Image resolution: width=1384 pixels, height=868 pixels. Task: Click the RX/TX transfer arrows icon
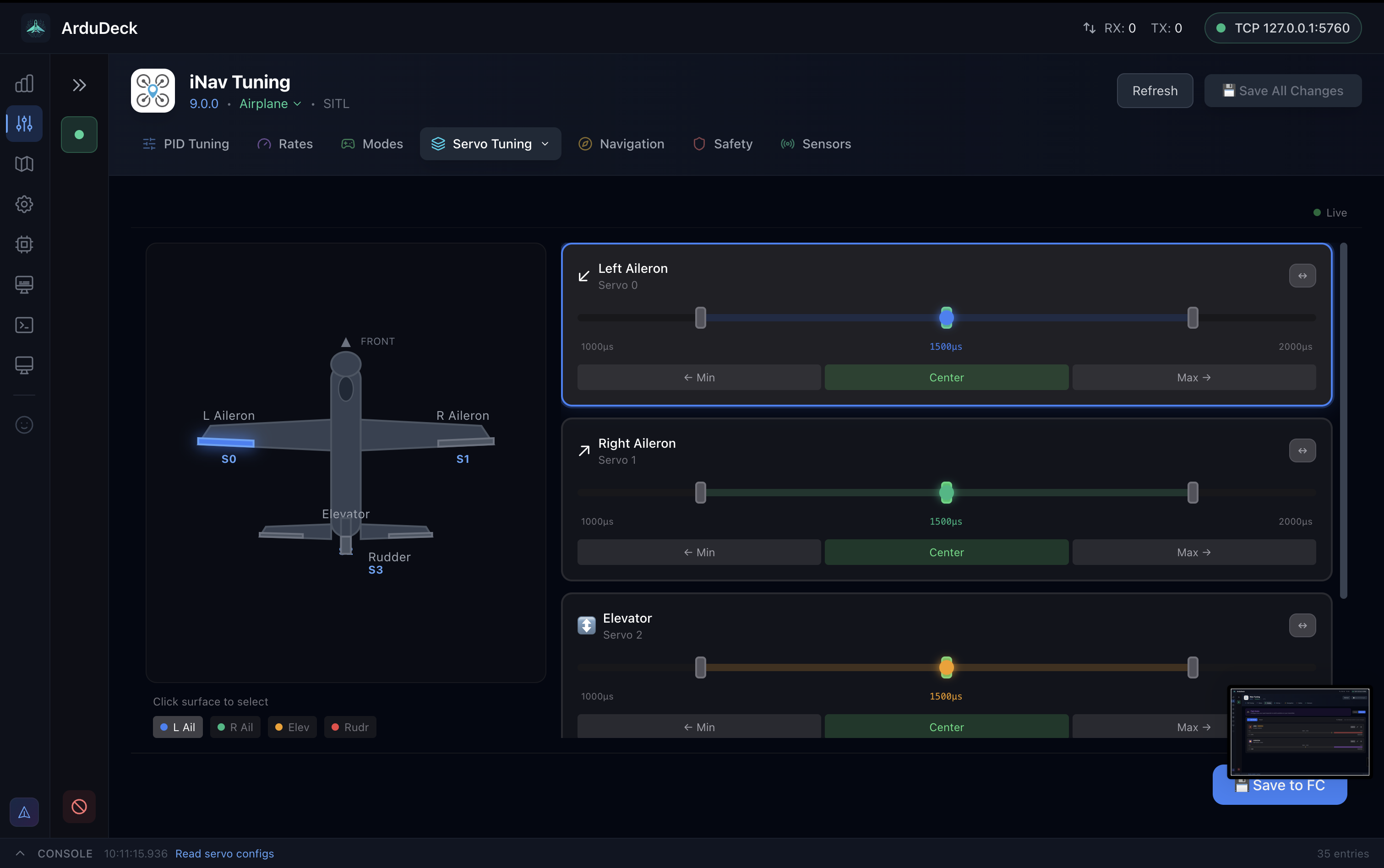[1090, 28]
